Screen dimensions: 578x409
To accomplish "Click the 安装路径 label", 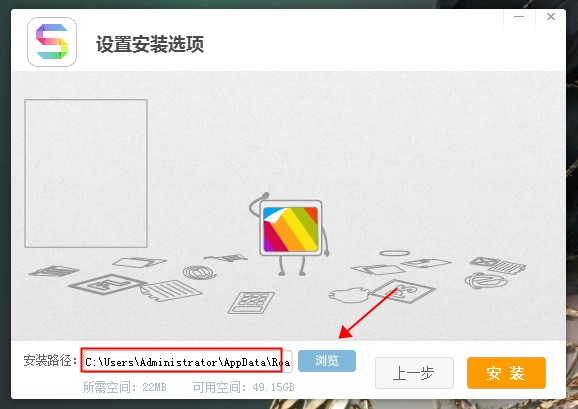I will 51,360.
